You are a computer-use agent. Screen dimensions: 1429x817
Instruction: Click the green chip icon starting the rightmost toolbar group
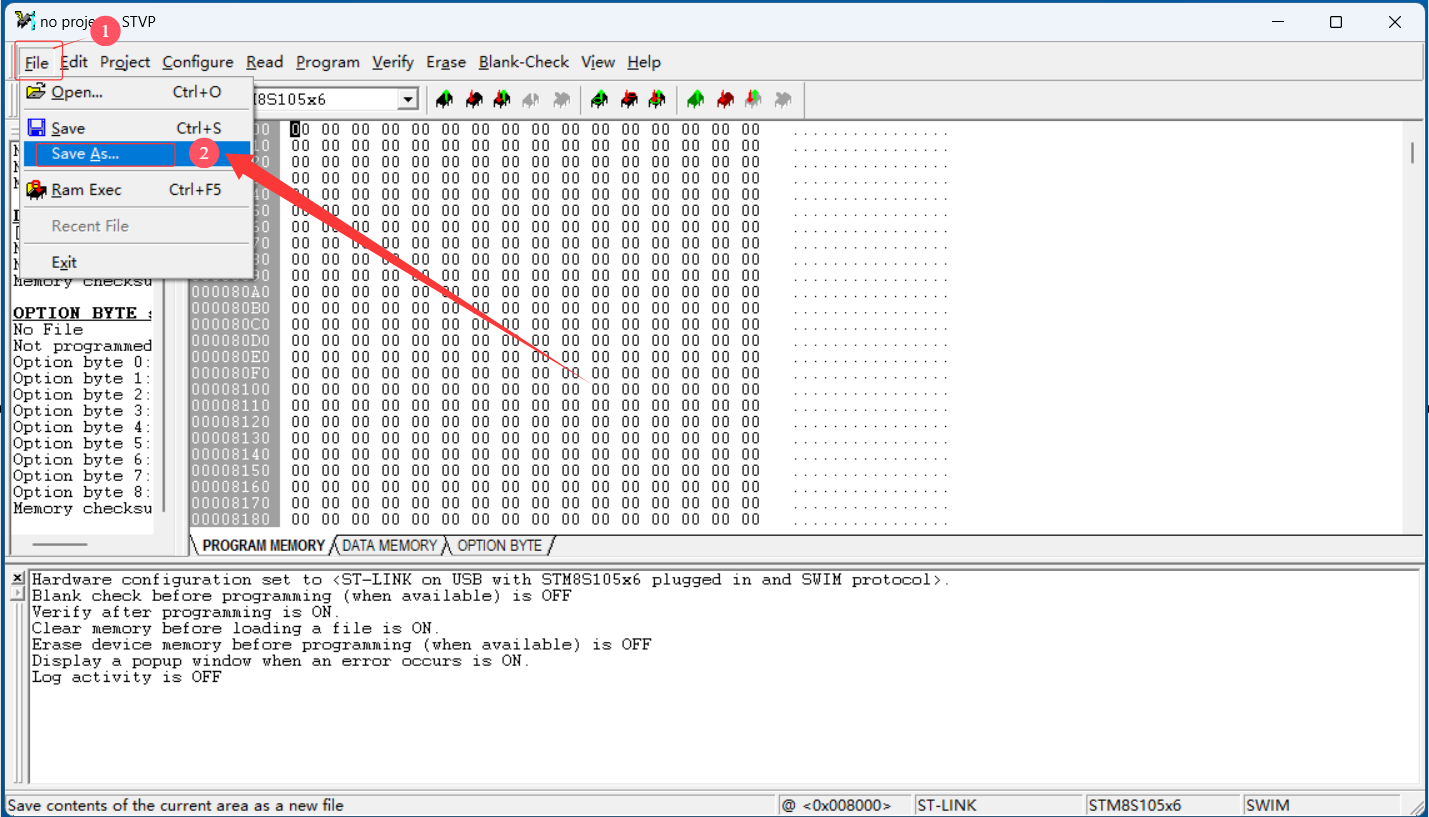coord(696,99)
